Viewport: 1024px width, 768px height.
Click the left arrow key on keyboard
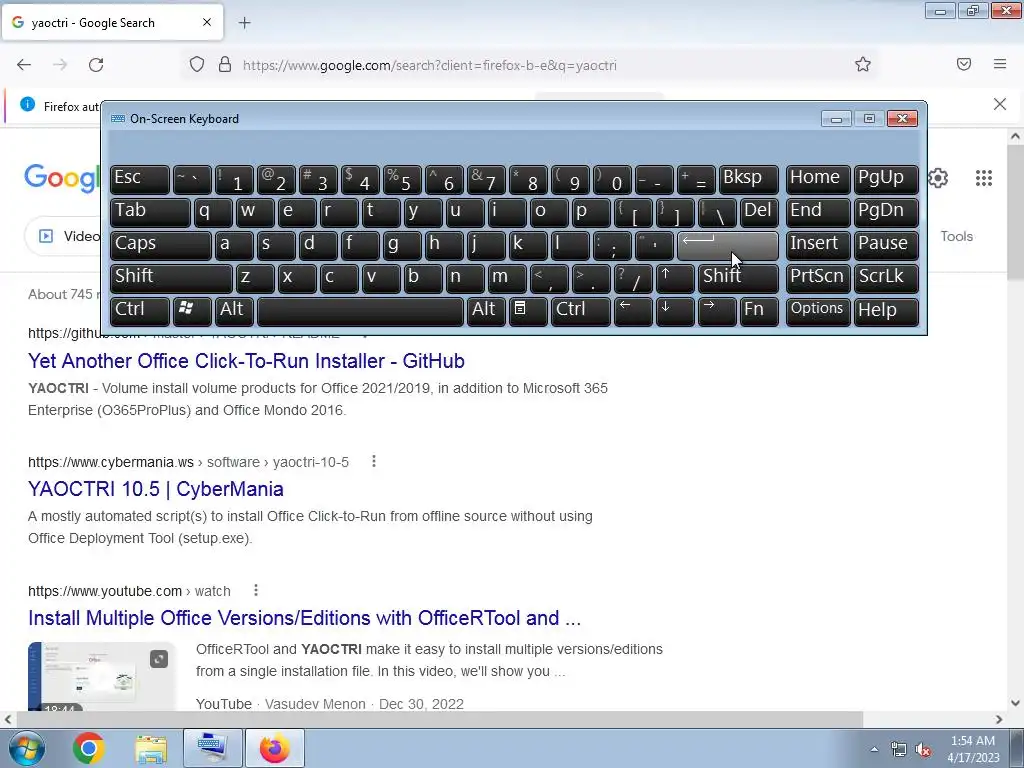633,311
